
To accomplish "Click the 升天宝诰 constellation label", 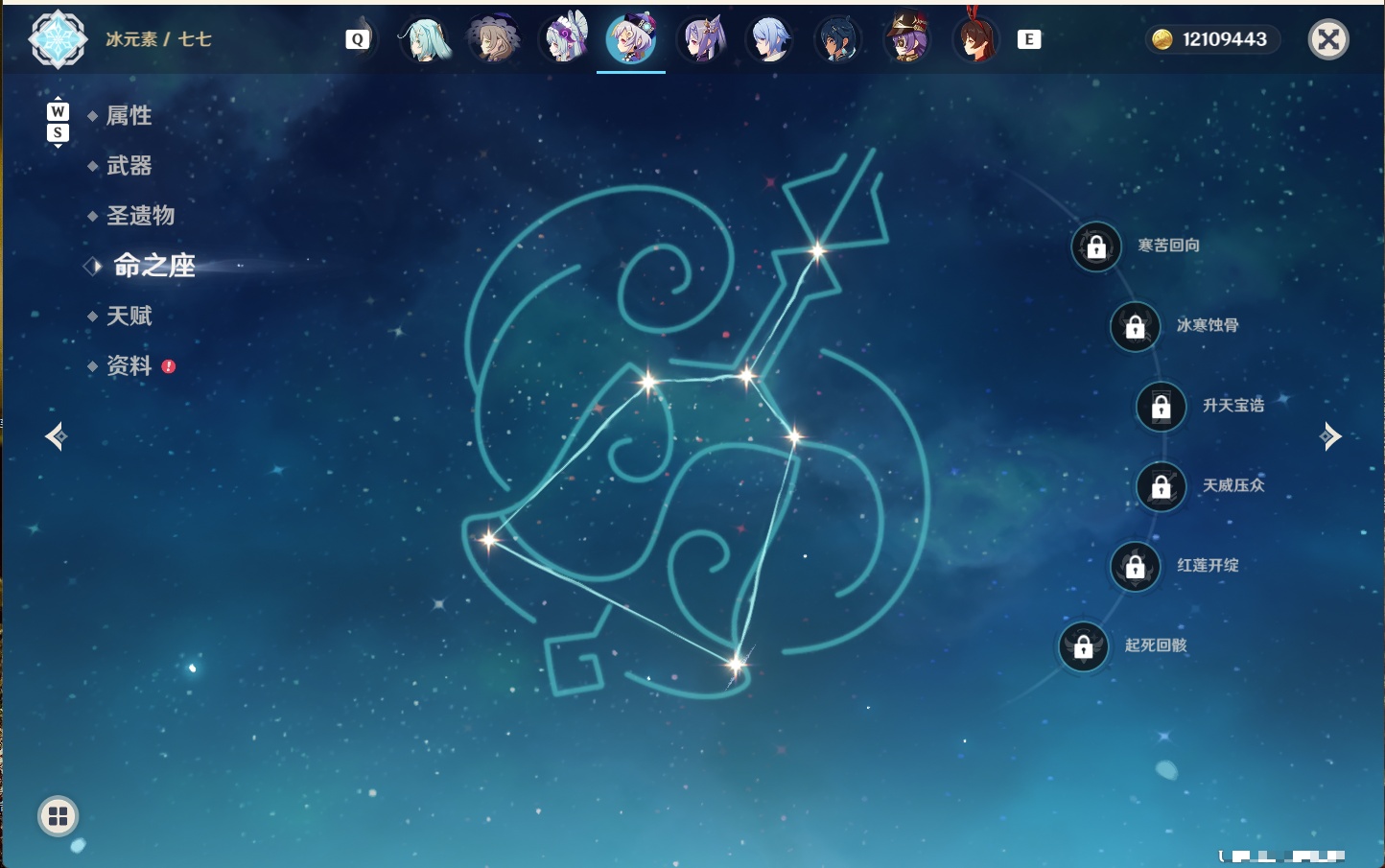I will click(x=1233, y=406).
